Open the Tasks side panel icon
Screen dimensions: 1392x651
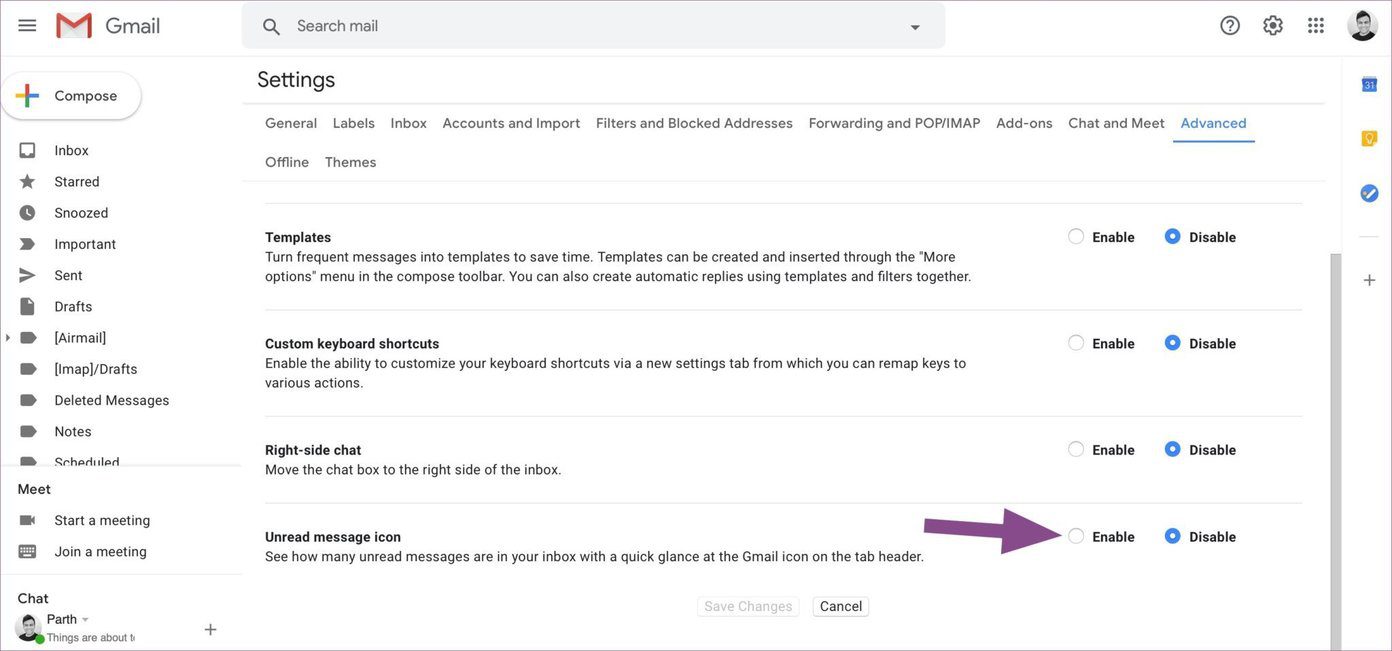[1370, 193]
